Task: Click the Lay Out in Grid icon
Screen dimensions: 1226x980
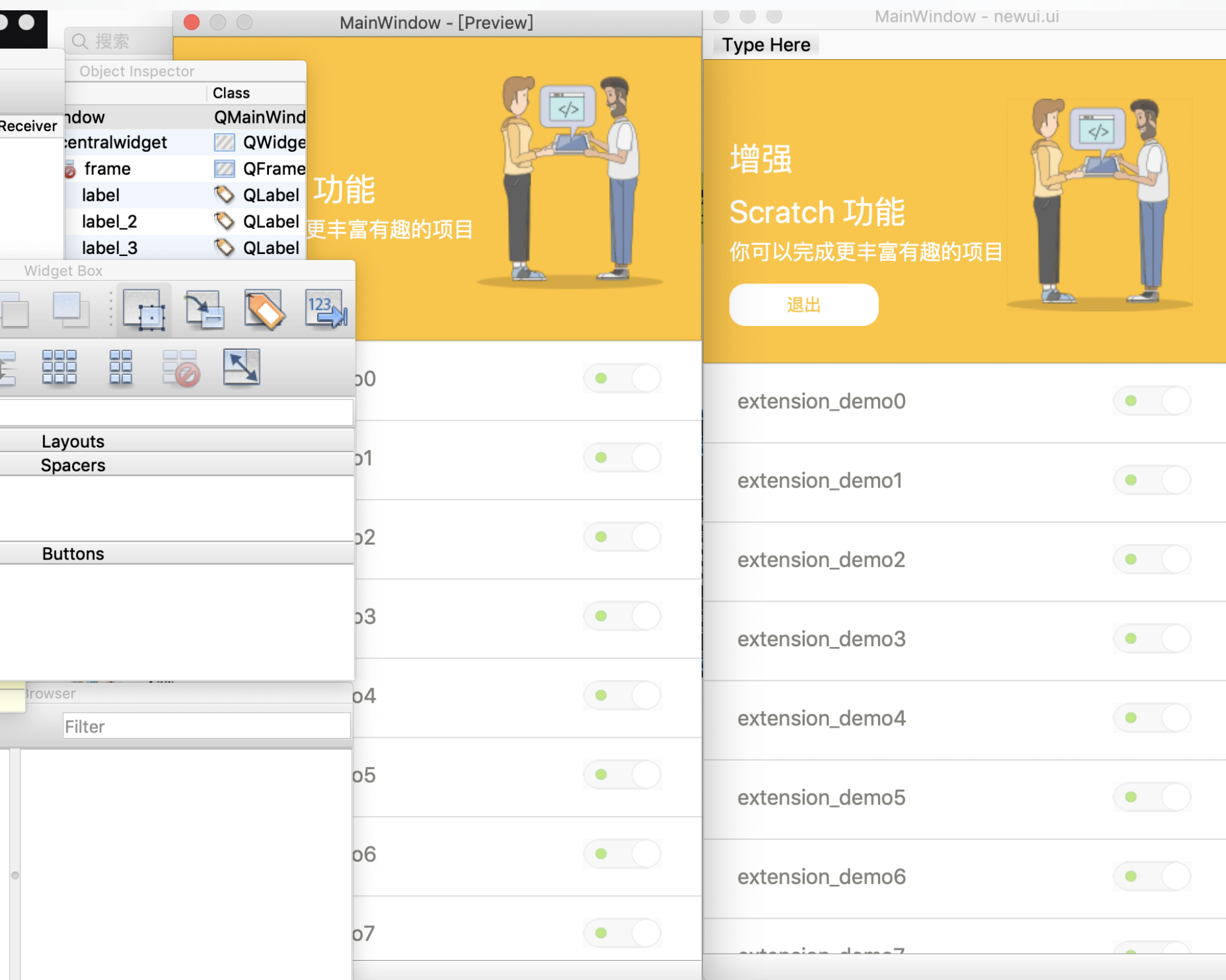Action: (59, 367)
